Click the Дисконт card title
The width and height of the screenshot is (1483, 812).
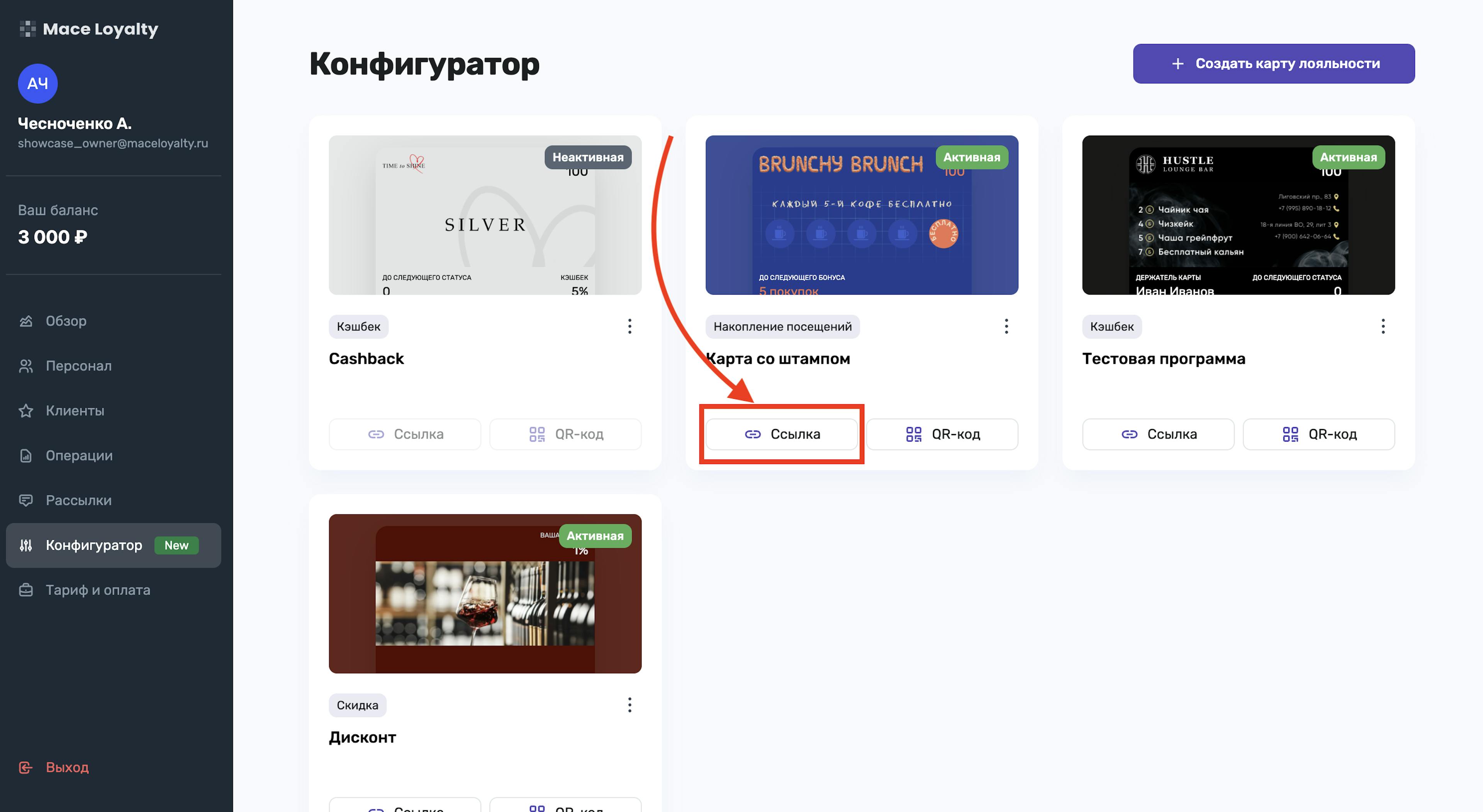point(362,737)
